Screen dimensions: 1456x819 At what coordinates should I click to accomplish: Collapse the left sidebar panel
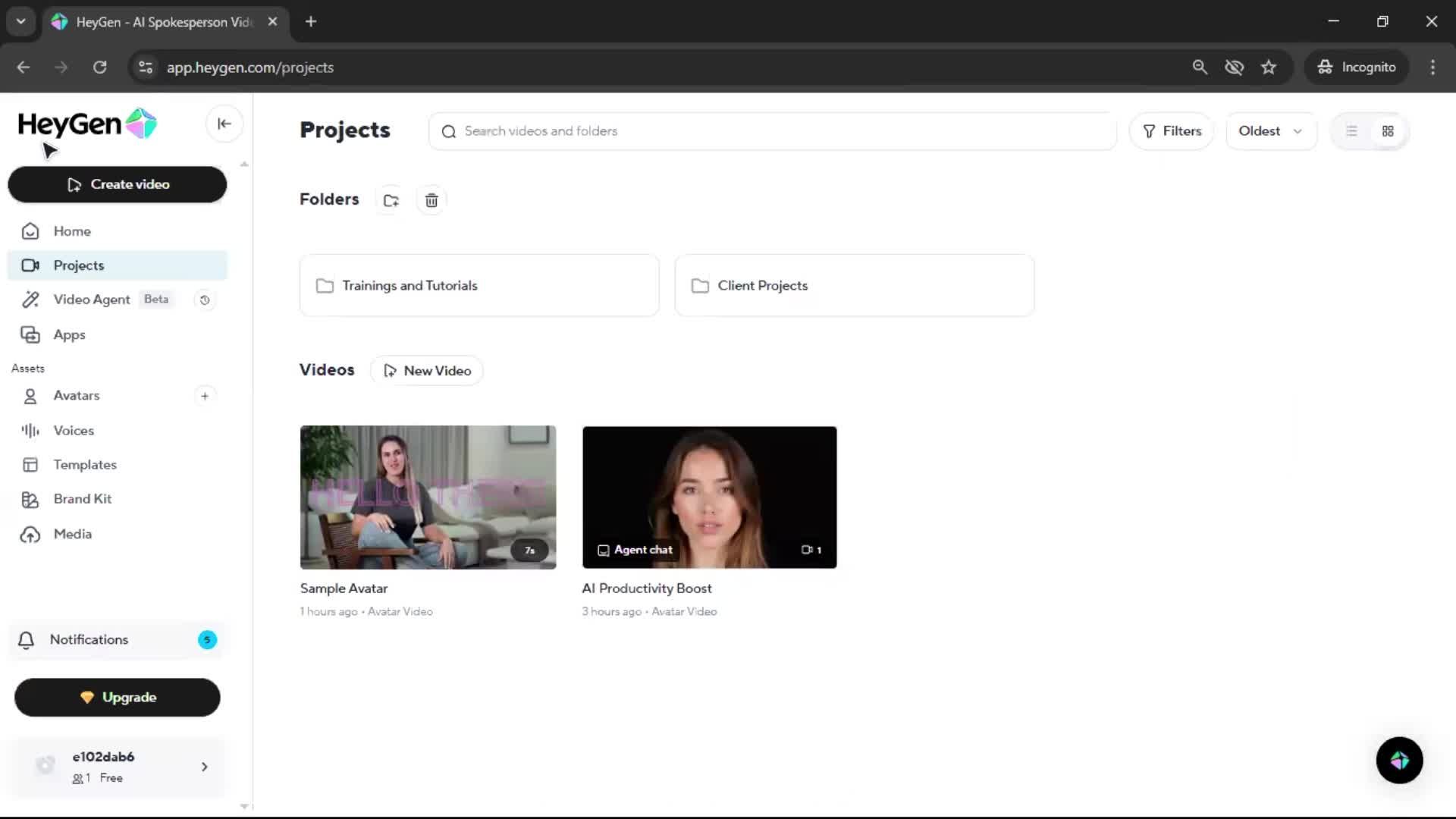click(x=224, y=124)
